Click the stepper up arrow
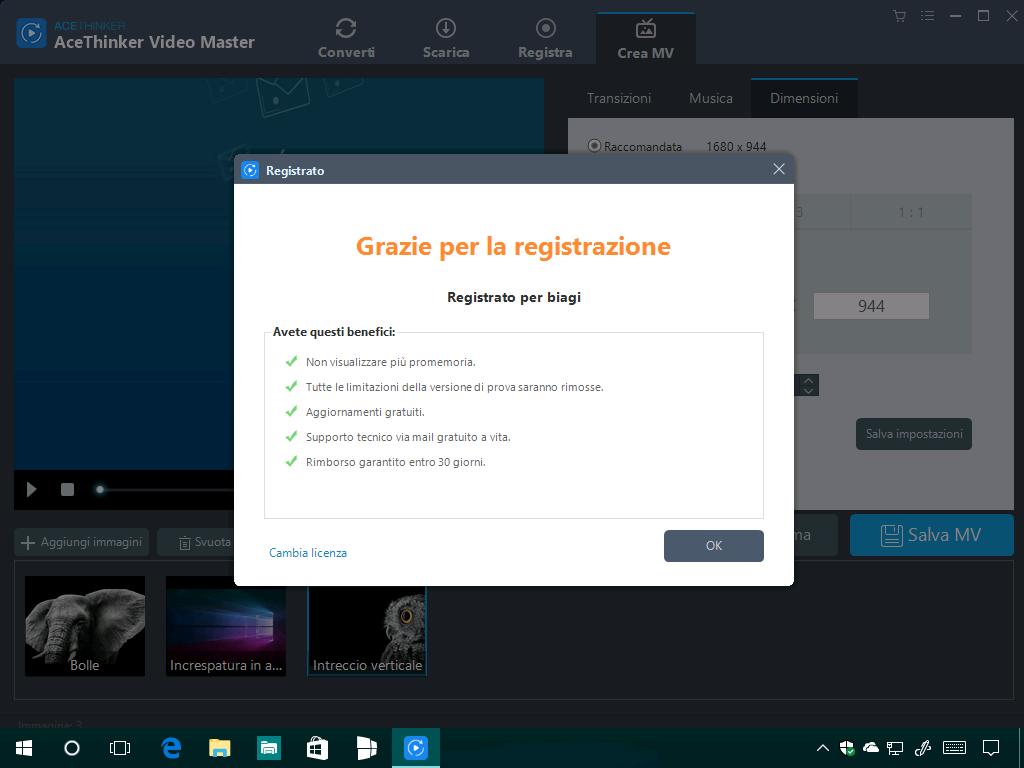The image size is (1024, 768). point(808,380)
